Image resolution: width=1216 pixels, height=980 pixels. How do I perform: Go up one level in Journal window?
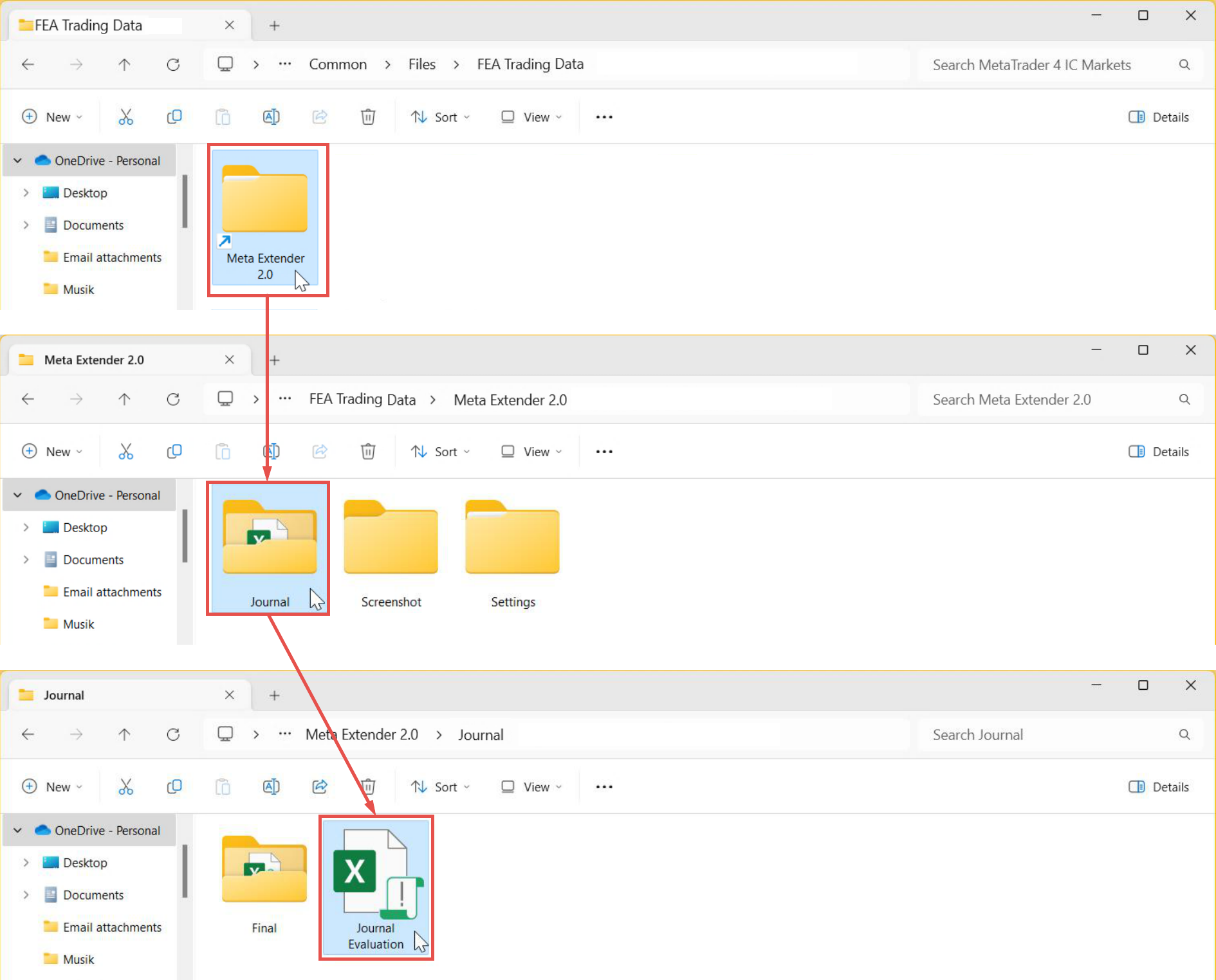tap(125, 734)
